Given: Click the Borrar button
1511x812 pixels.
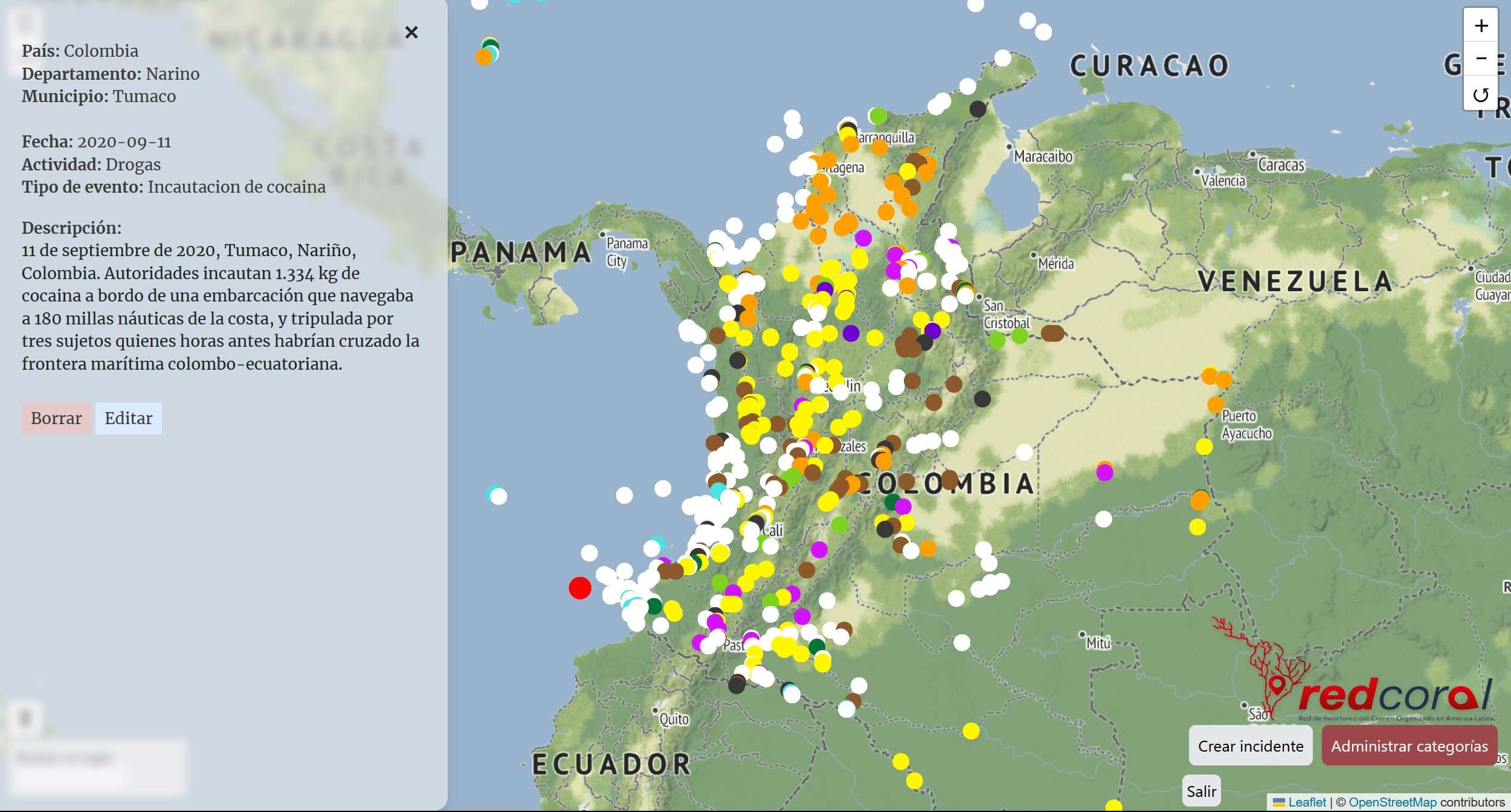Looking at the screenshot, I should [56, 418].
